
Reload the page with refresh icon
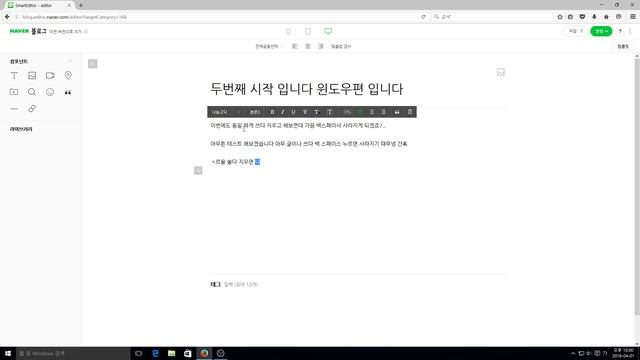coord(423,17)
